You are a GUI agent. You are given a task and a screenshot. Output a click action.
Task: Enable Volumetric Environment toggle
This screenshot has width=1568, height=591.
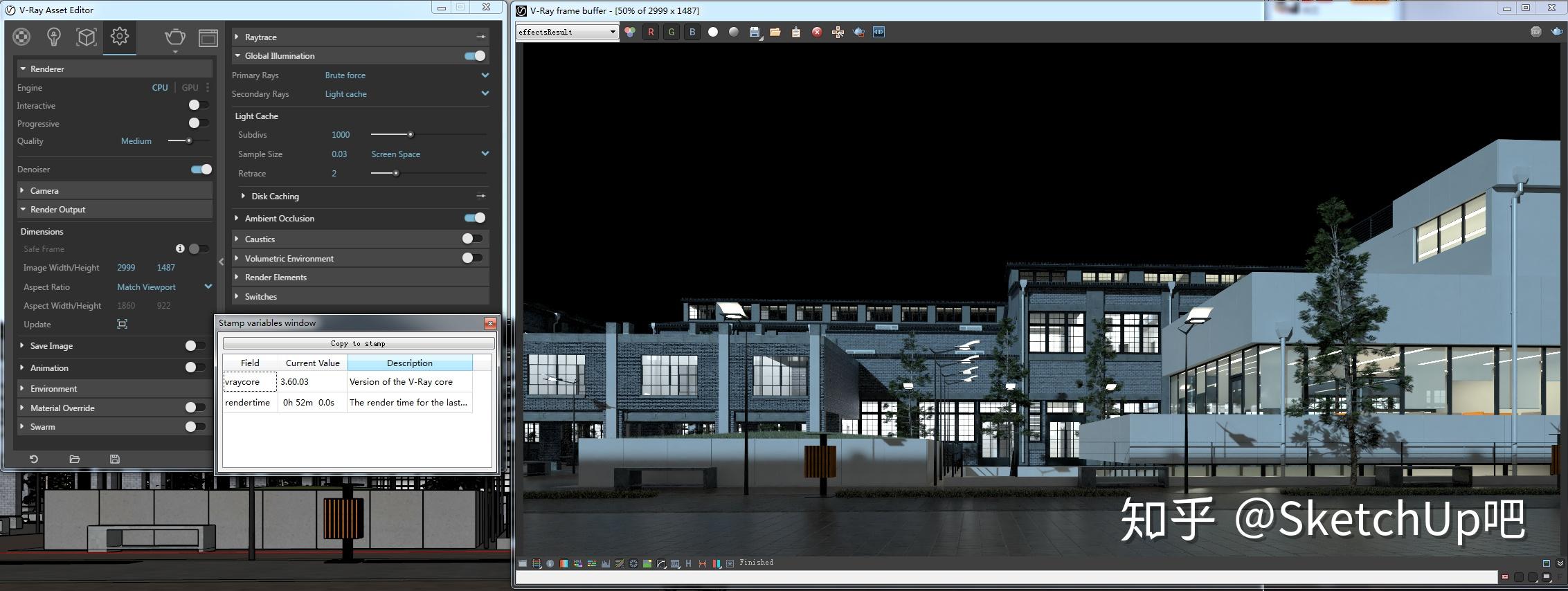pyautogui.click(x=472, y=257)
